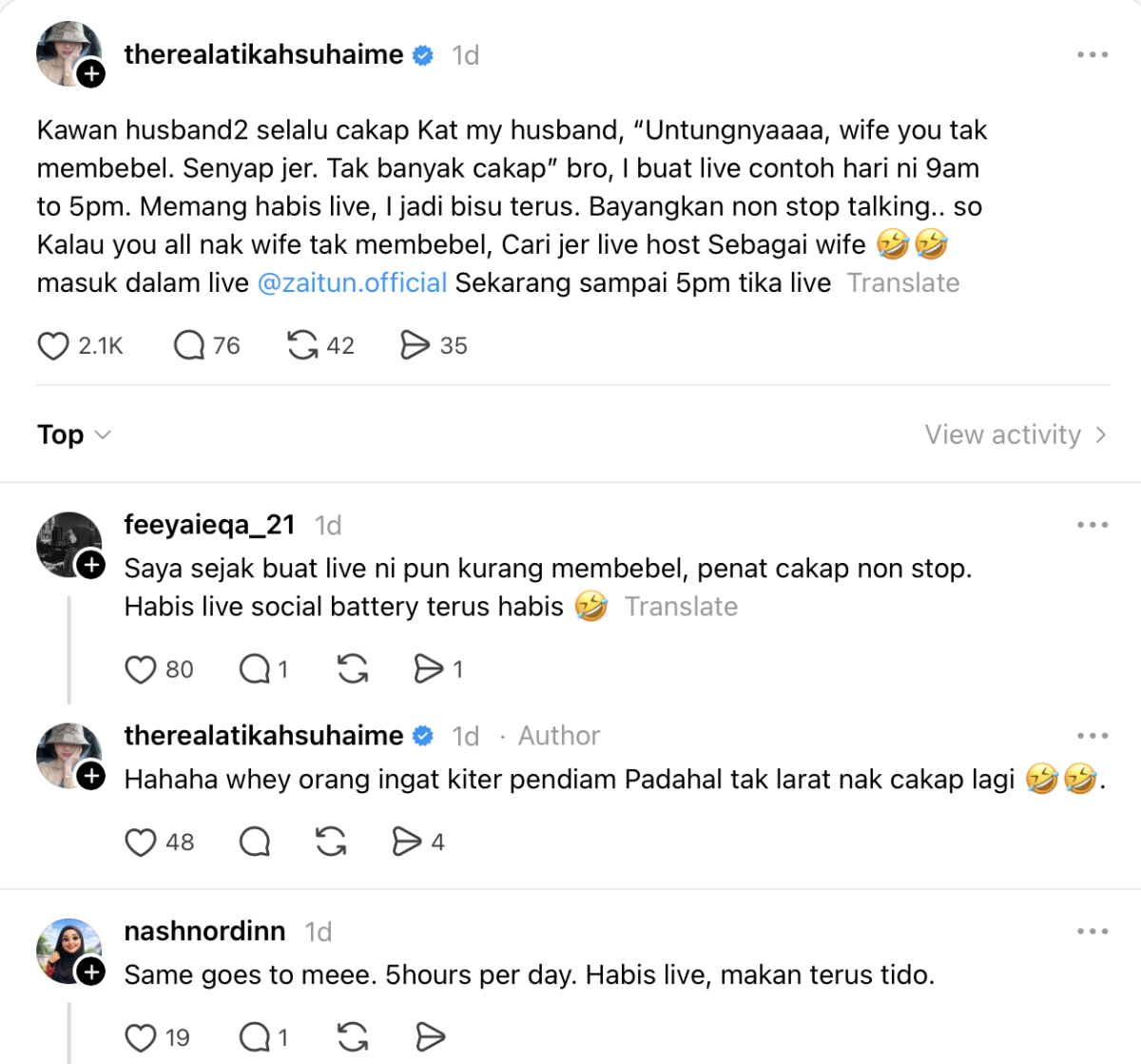Share nashnordinn's reply via send icon
Screen dimensions: 1141x1064
point(430,1037)
